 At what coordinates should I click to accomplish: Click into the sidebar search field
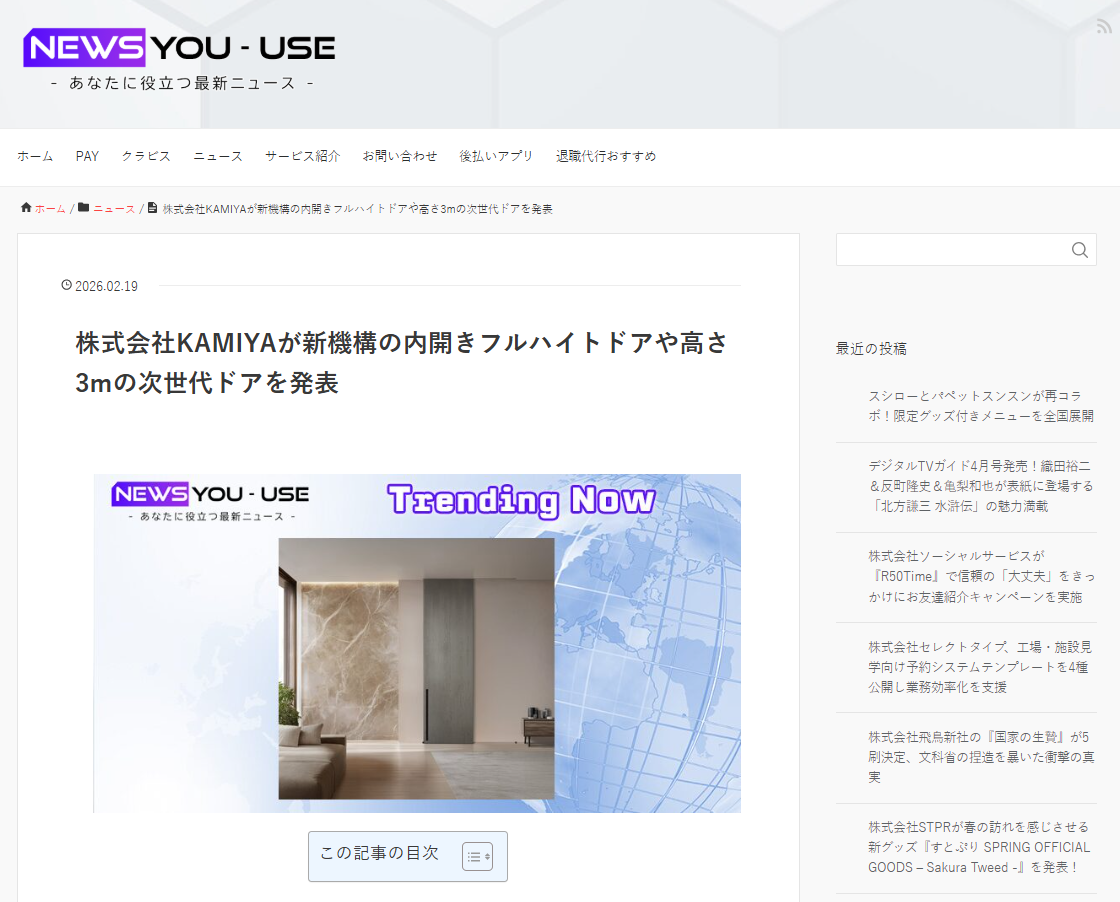(950, 250)
